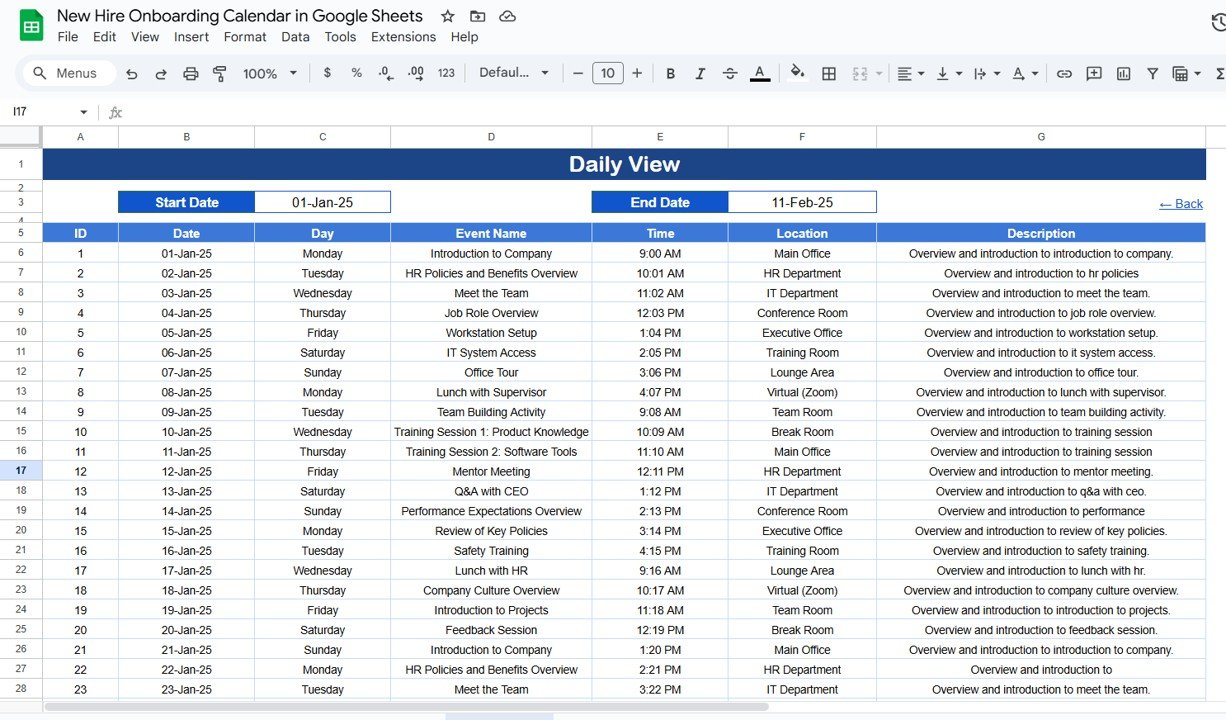Open the name box dropdown arrow
The height and width of the screenshot is (720, 1226).
pos(84,112)
